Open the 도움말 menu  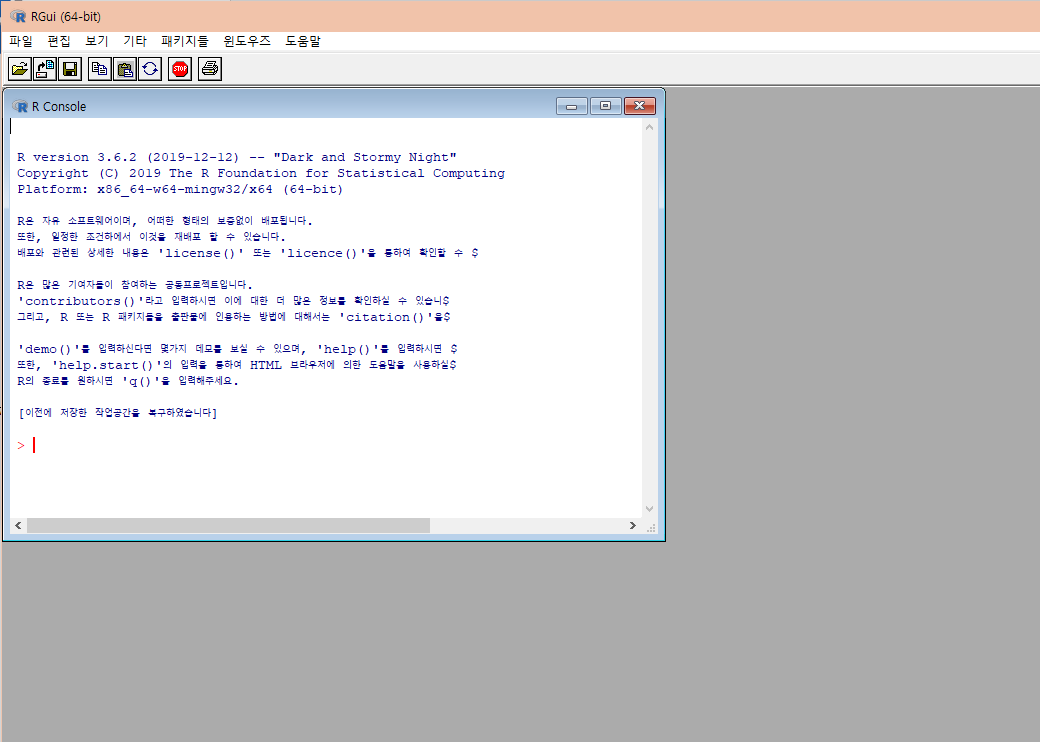click(x=302, y=41)
